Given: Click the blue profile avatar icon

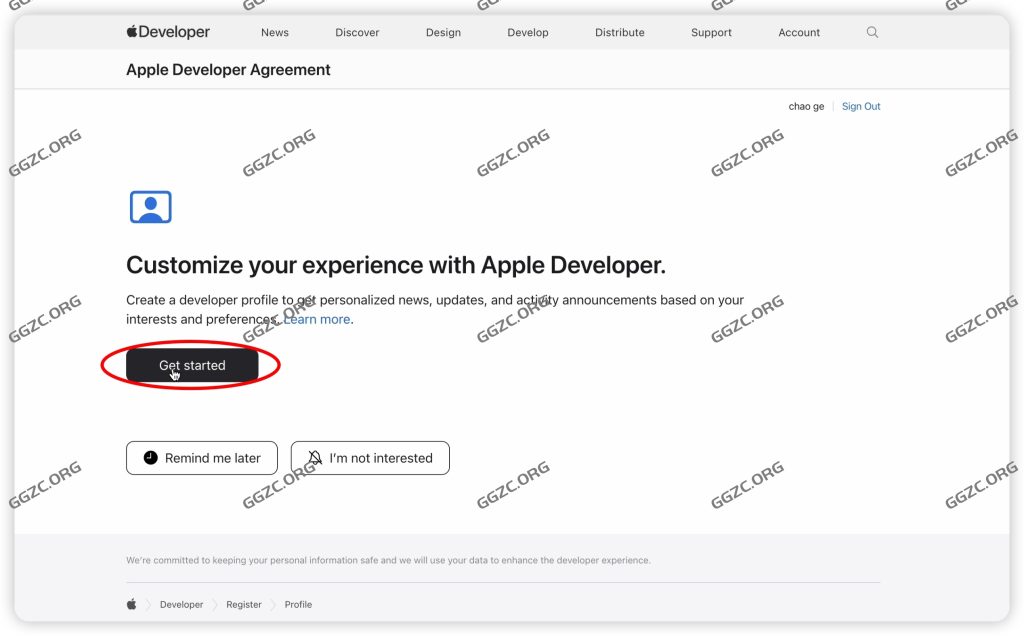Looking at the screenshot, I should [150, 206].
